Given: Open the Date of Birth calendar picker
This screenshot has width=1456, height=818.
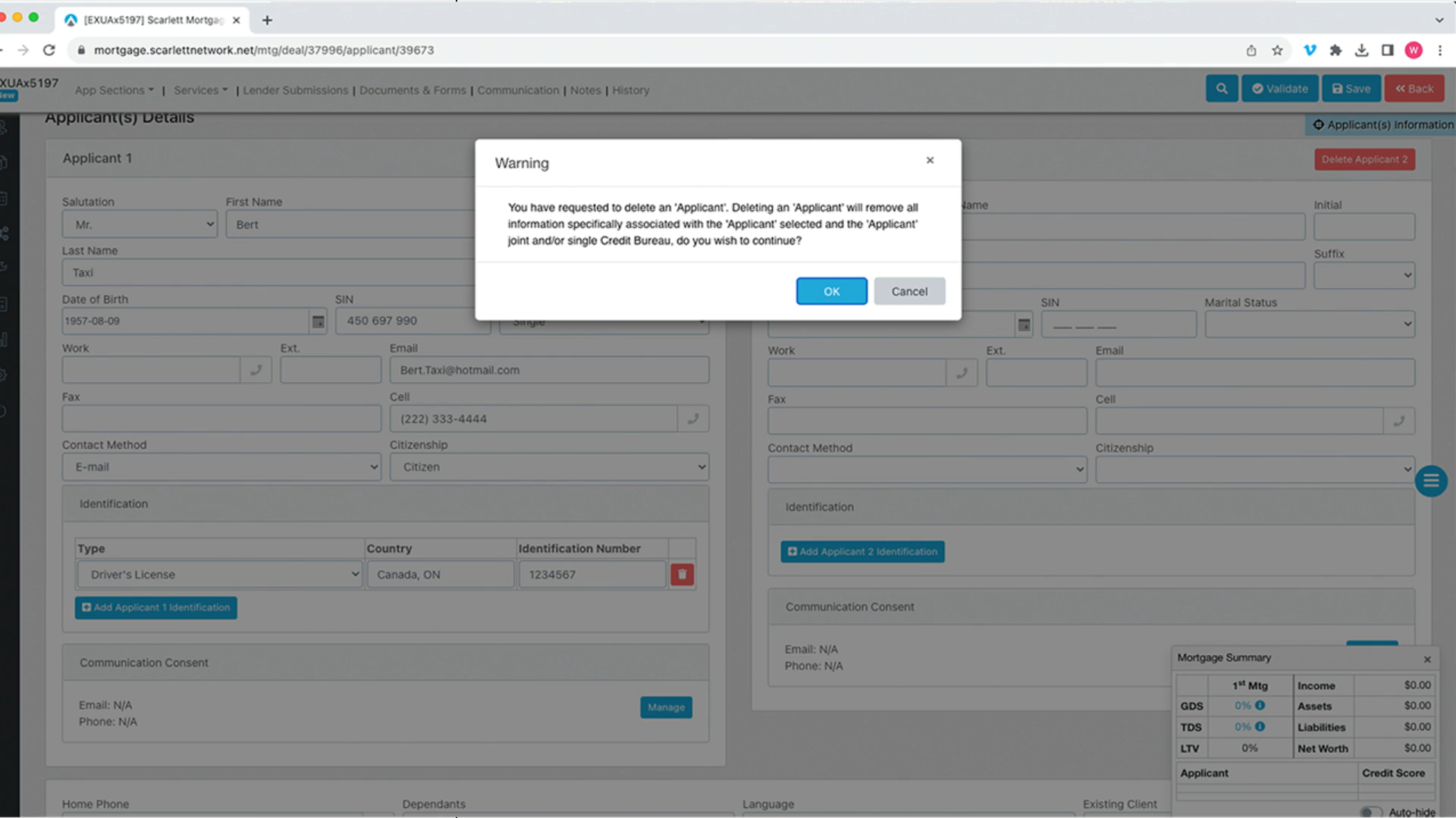Looking at the screenshot, I should click(x=318, y=321).
